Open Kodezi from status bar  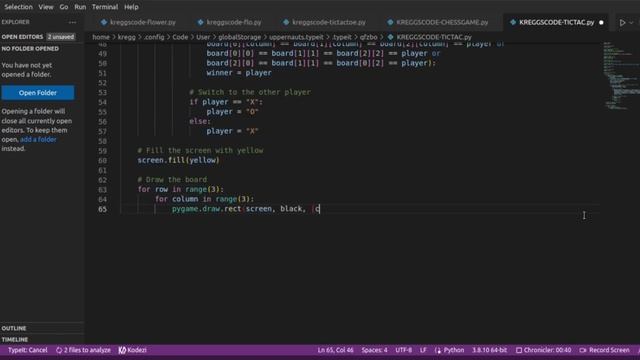133,350
